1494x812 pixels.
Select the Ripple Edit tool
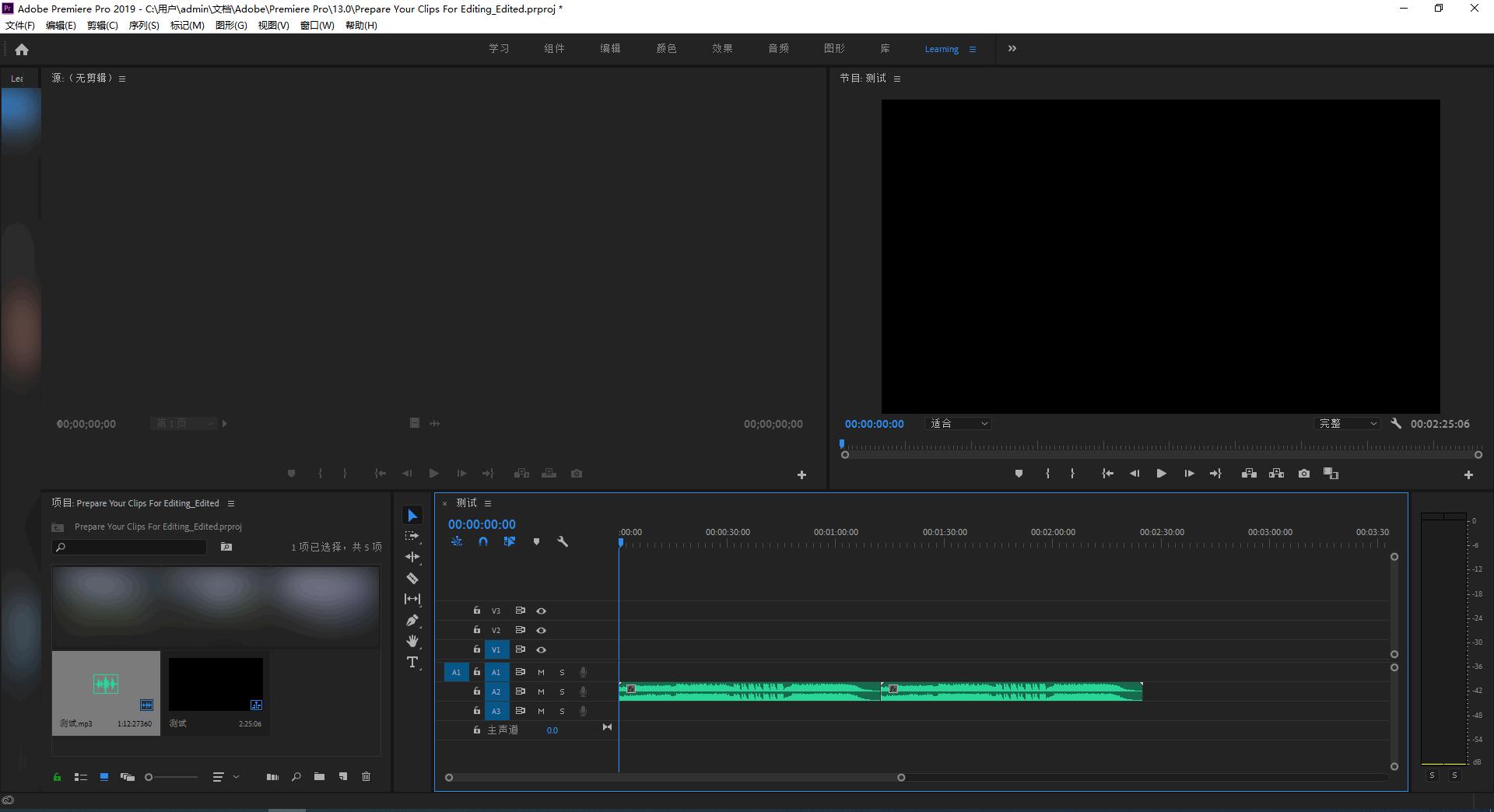[x=412, y=557]
